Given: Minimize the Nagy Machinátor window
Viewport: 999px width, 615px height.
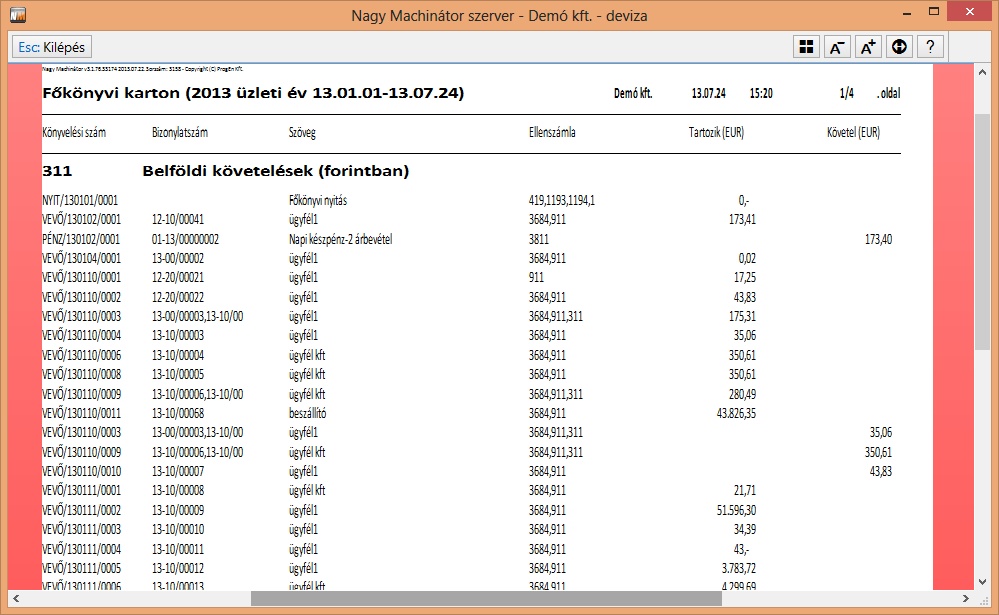Looking at the screenshot, I should tap(888, 15).
